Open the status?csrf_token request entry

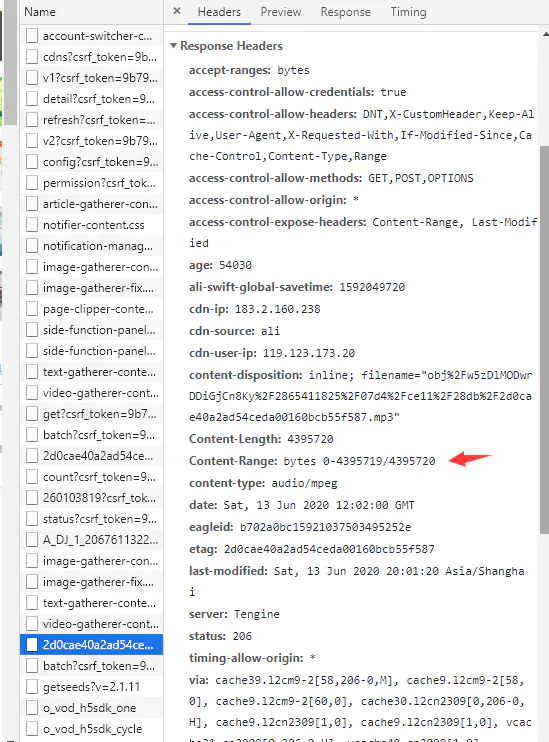pyautogui.click(x=91, y=519)
